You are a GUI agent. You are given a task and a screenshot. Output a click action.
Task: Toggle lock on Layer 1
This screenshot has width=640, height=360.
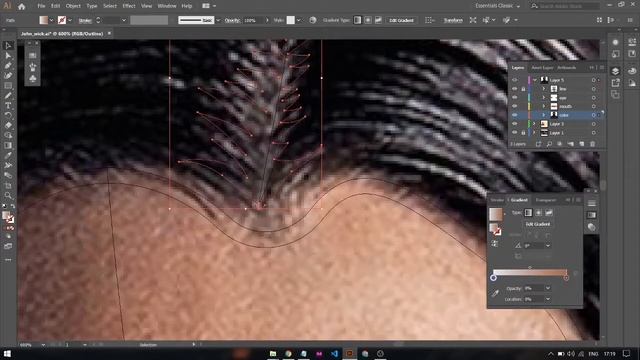pos(523,133)
